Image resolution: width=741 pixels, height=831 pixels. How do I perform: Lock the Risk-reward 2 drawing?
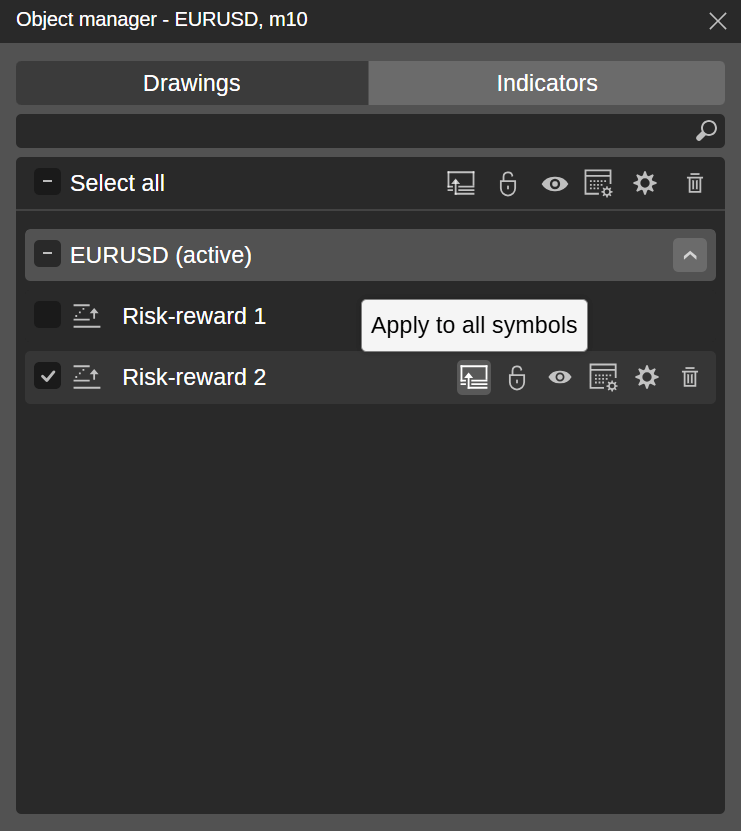coord(517,377)
